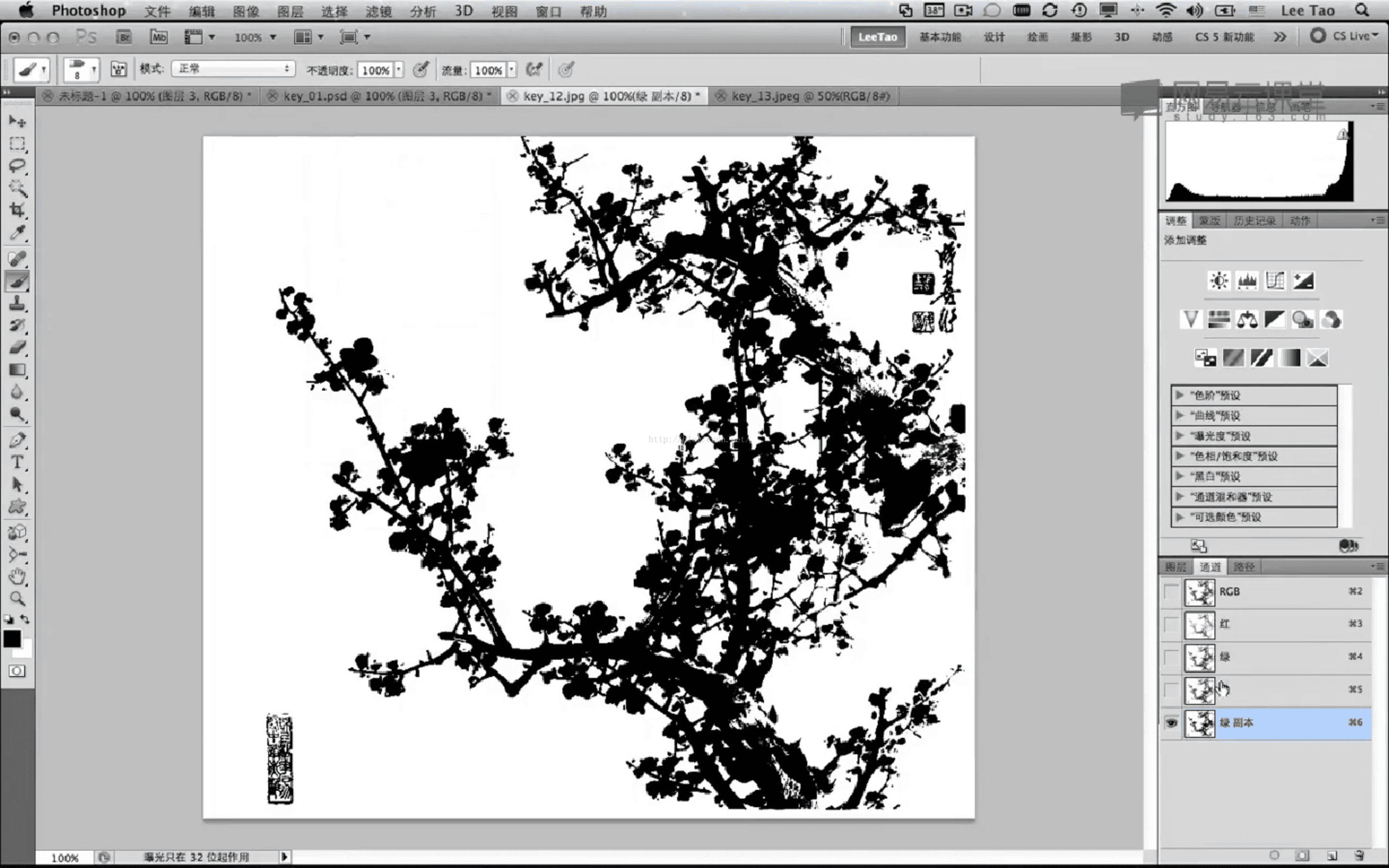Add a Color Balance adjustment

1247,319
